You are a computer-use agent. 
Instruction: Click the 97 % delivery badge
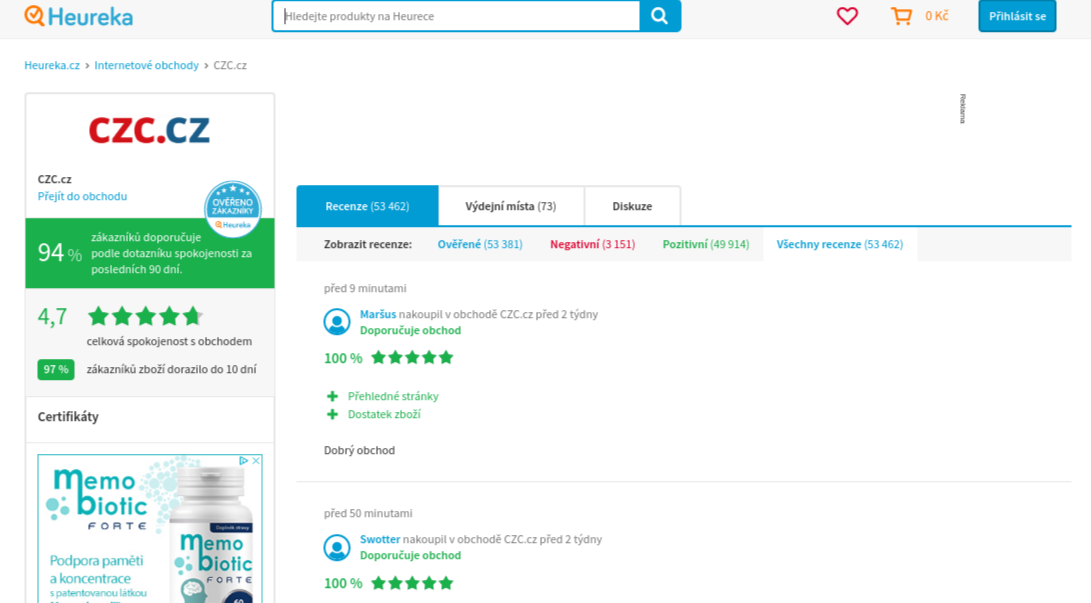pos(56,369)
